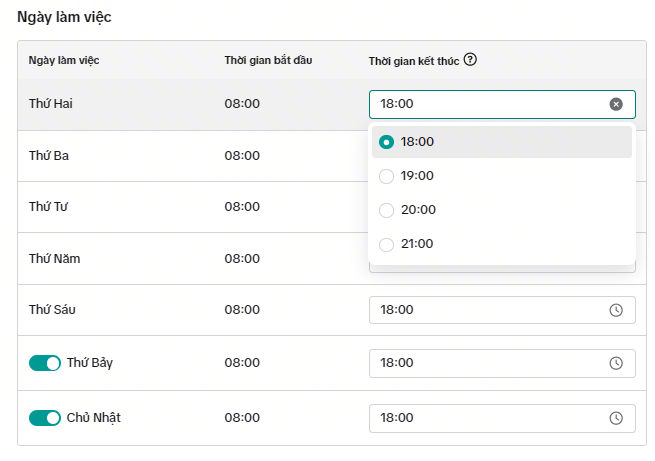Select the 19:00 radio option

point(387,176)
